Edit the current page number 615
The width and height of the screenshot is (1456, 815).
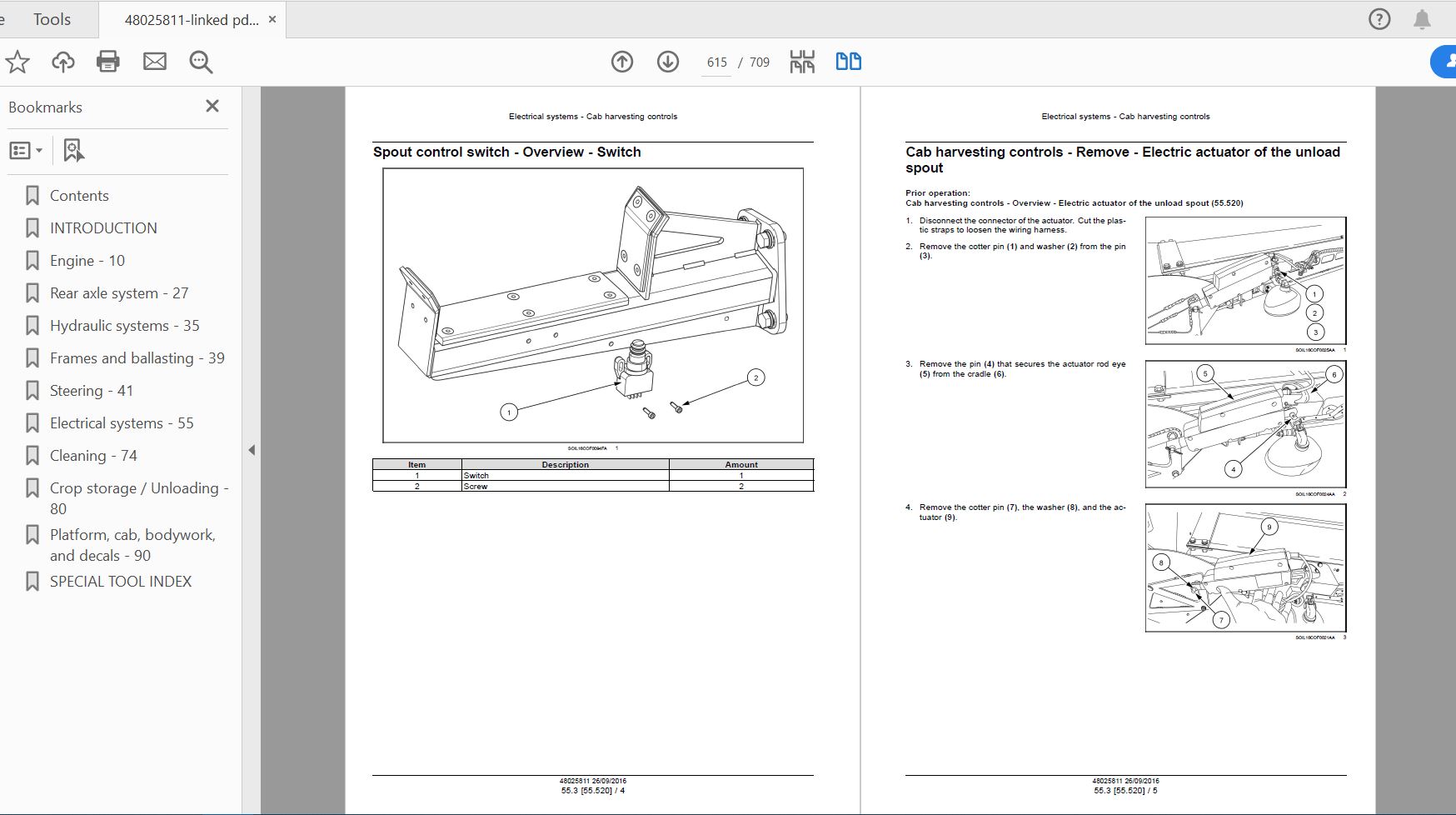(716, 62)
